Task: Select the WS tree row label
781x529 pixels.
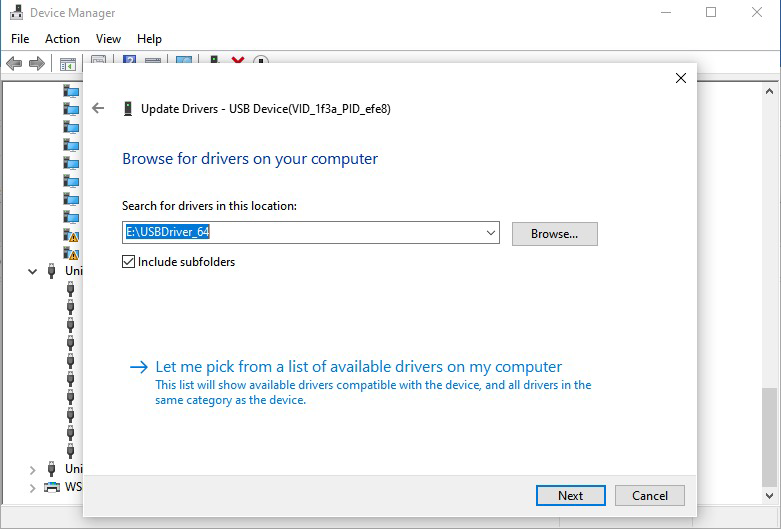Action: click(73, 487)
